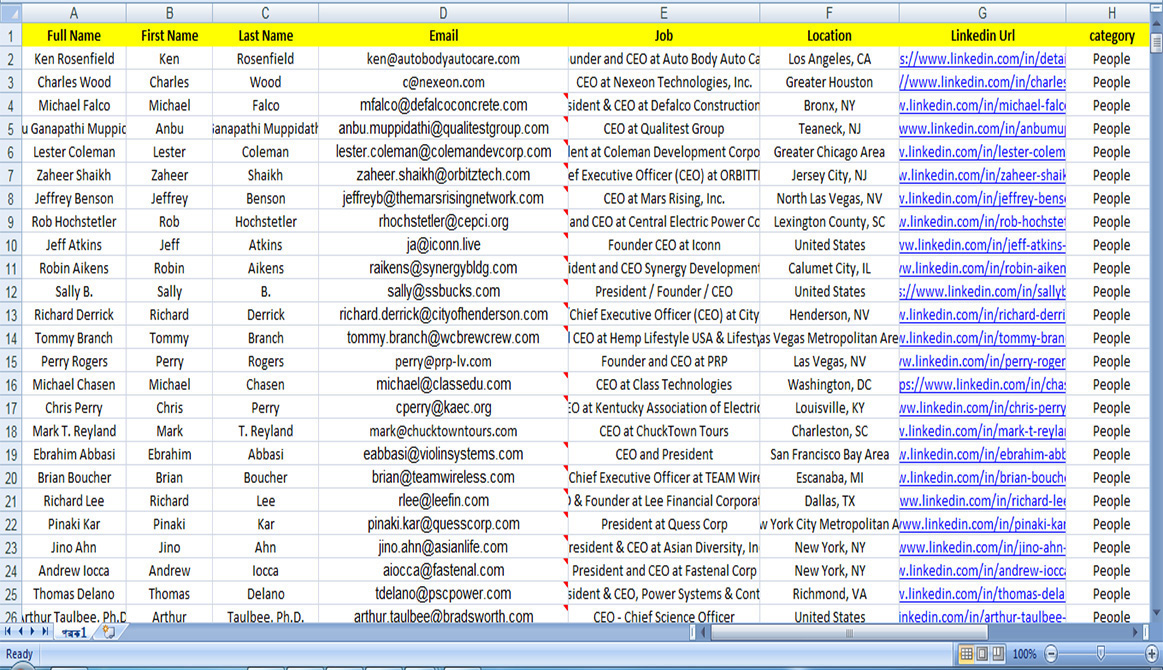Open Zaheer Shaikh's LinkedIn URL
Viewport: 1163px width, 670px height.
tap(982, 175)
